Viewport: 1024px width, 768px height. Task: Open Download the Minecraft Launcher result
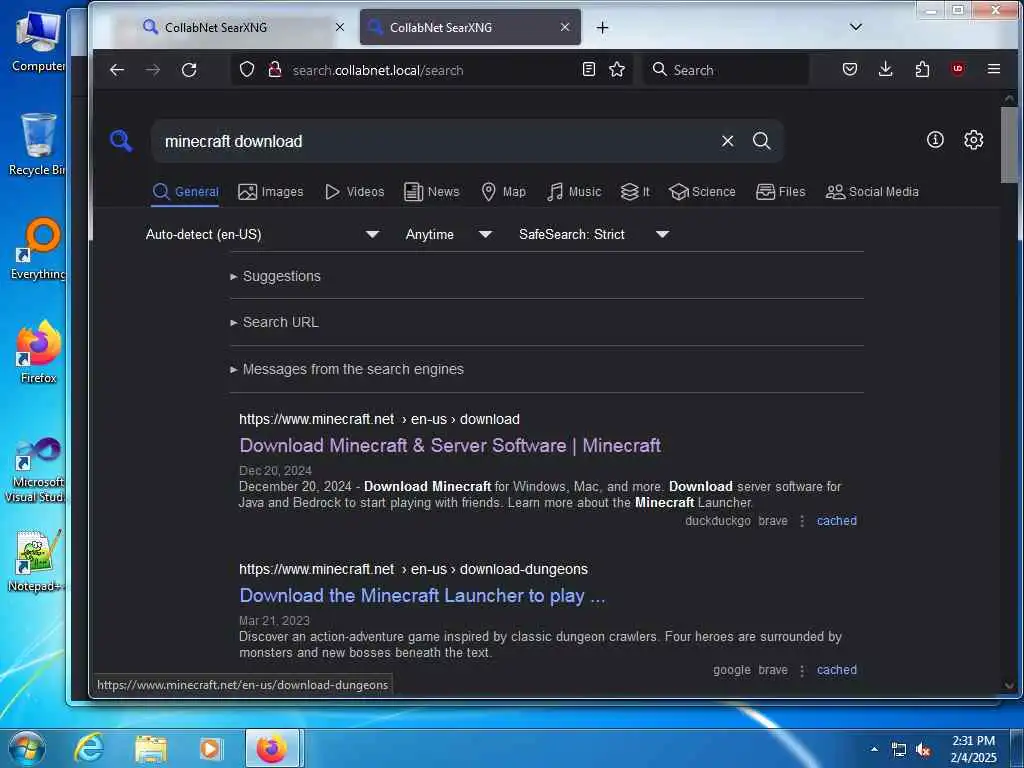422,596
